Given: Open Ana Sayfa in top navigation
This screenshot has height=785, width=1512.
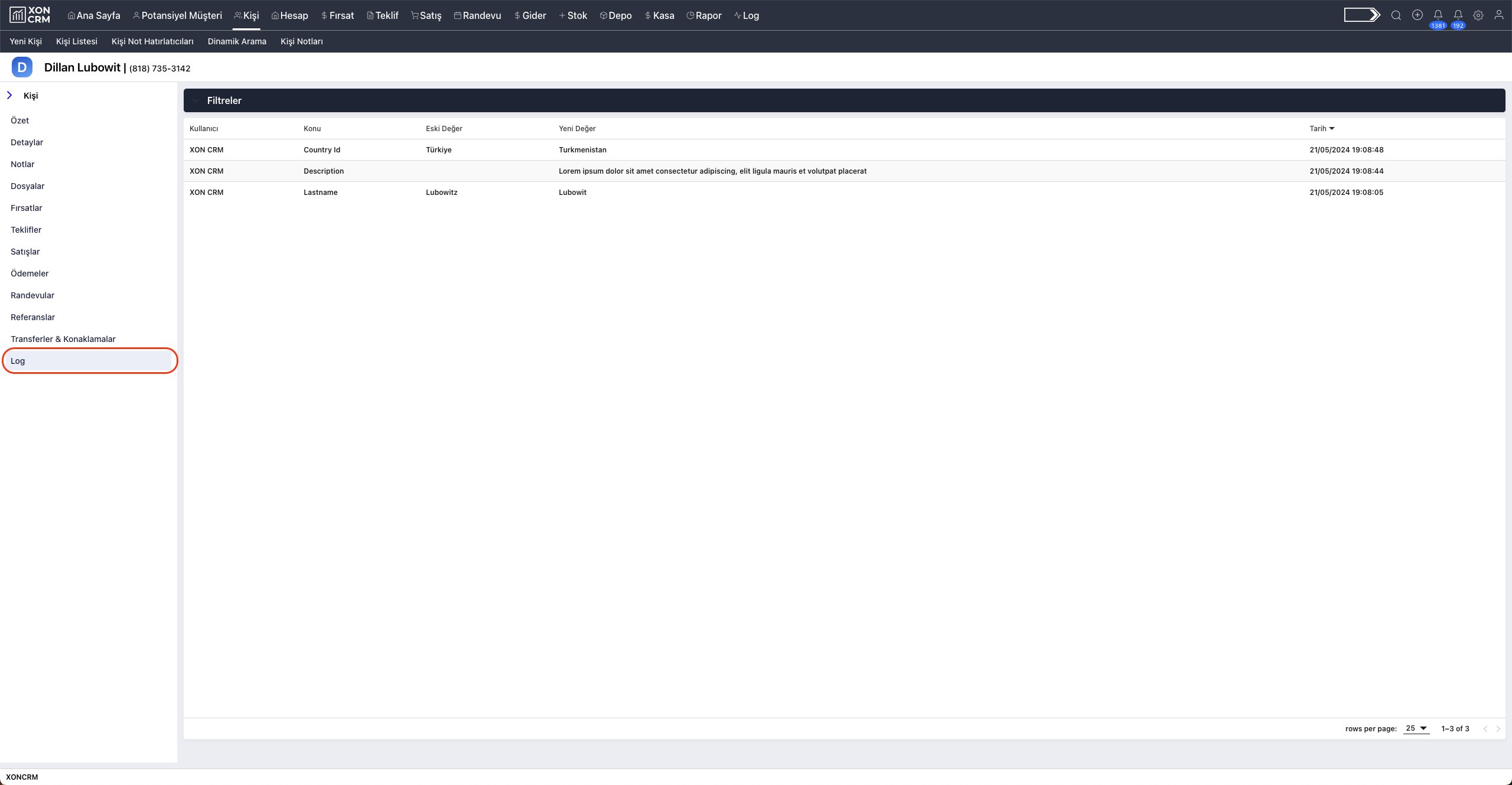Looking at the screenshot, I should coord(94,15).
